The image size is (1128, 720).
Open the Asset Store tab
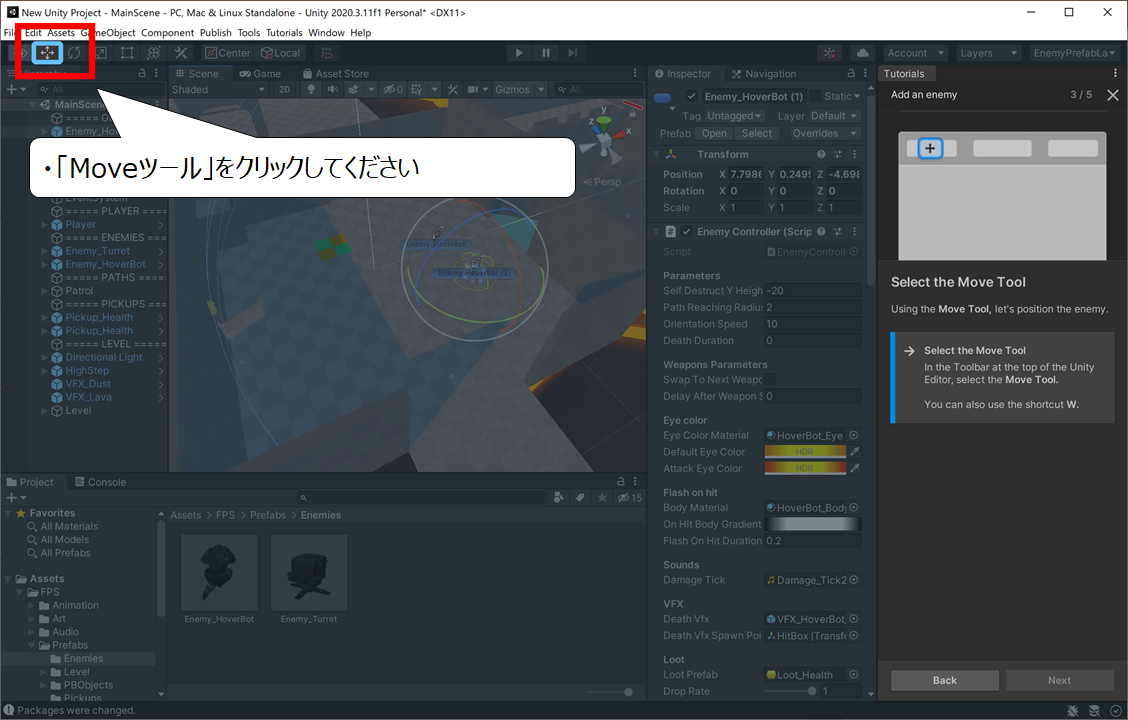336,73
